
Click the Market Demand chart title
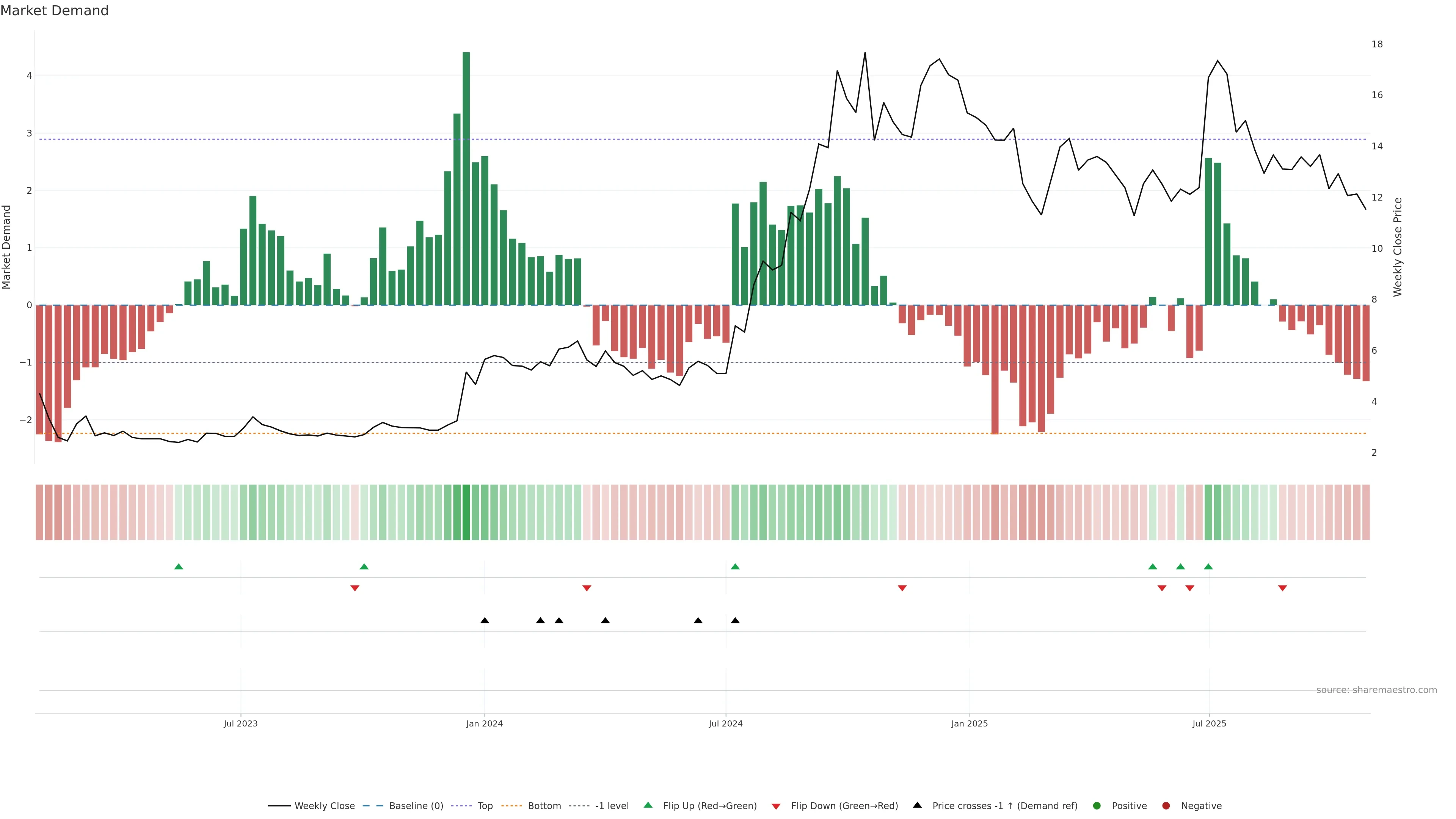pos(54,11)
